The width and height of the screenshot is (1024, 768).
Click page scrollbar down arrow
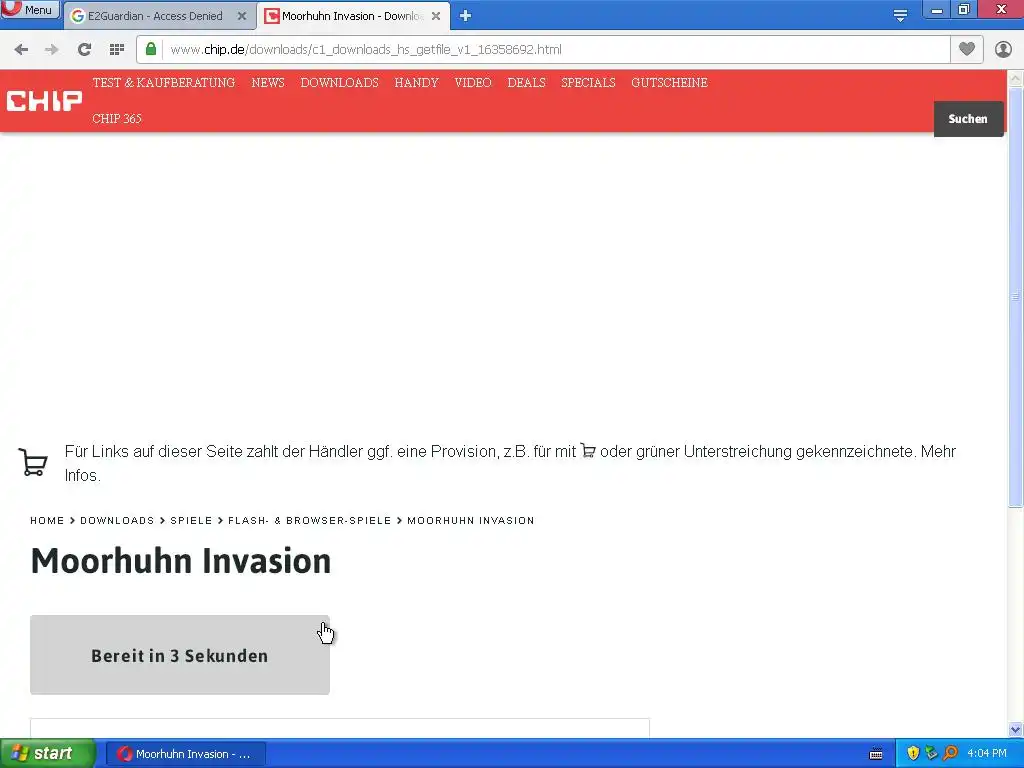[x=1016, y=729]
